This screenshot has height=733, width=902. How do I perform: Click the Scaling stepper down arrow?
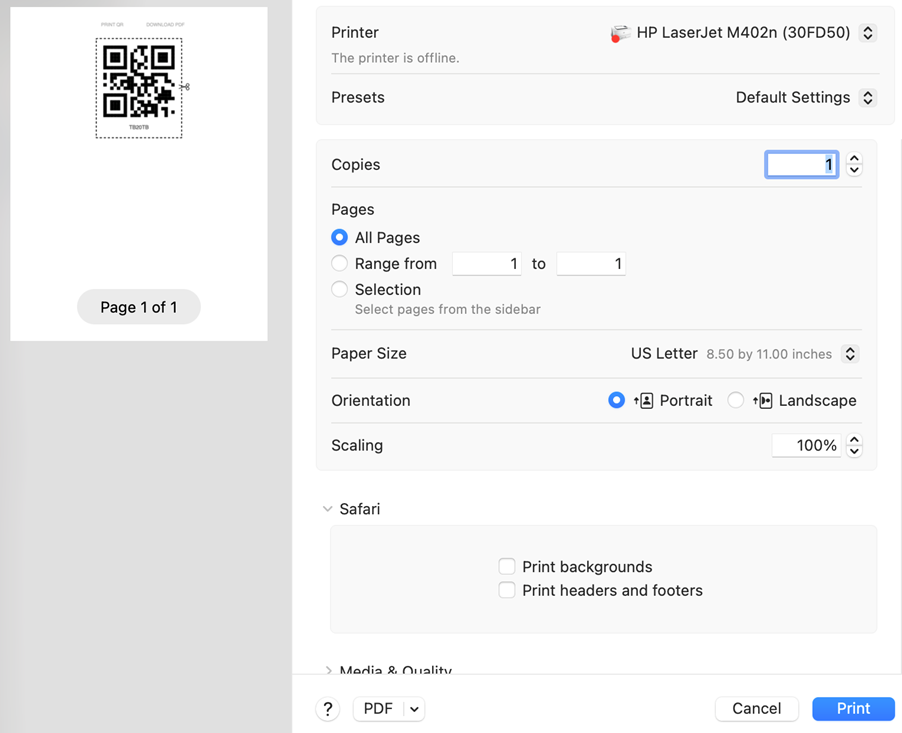click(x=854, y=451)
